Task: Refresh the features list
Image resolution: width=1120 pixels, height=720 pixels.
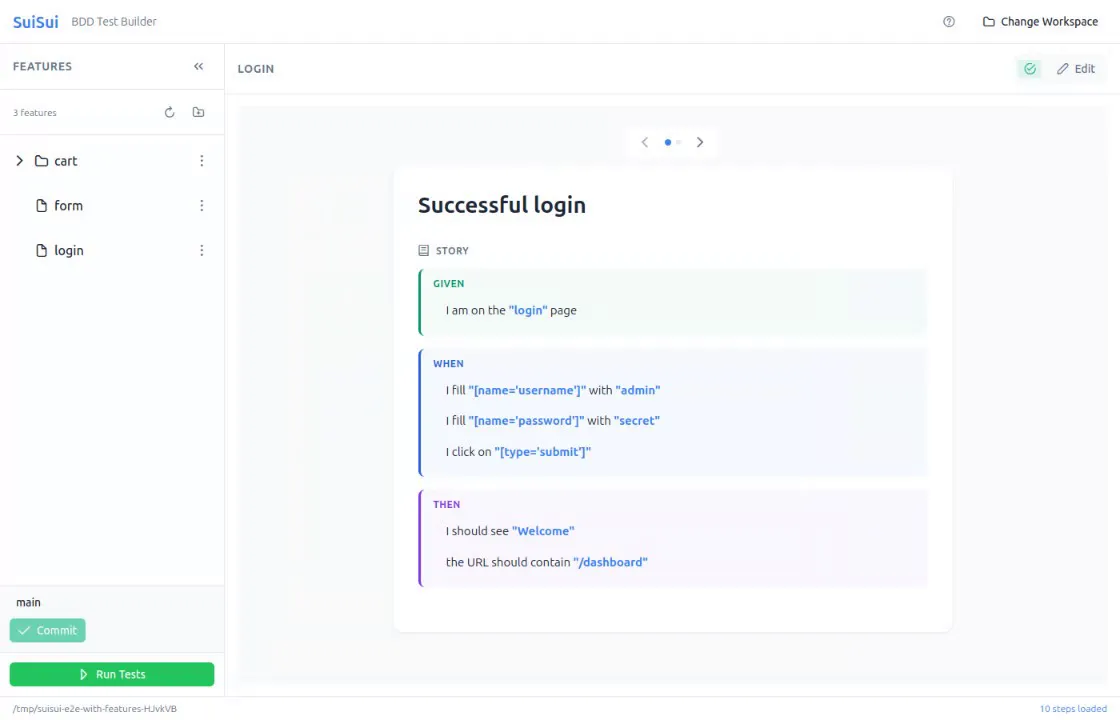Action: (169, 112)
